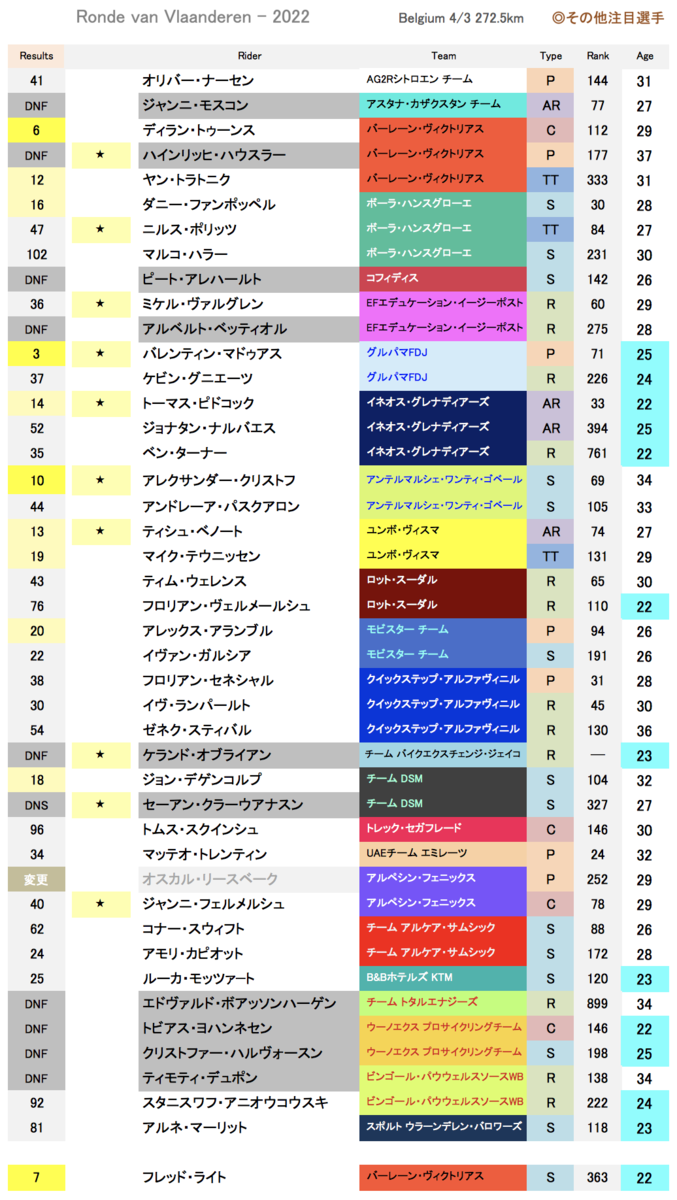This screenshot has width=677, height=1200.
Task: Click the 'Ronde van Vlaanderen – 2022' title
Action: [193, 17]
